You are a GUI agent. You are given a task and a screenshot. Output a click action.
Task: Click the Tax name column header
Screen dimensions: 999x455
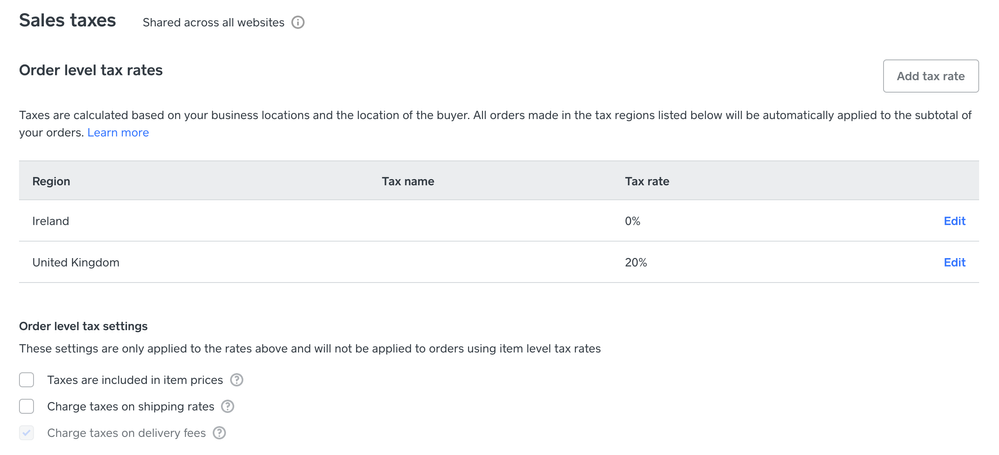pyautogui.click(x=408, y=181)
